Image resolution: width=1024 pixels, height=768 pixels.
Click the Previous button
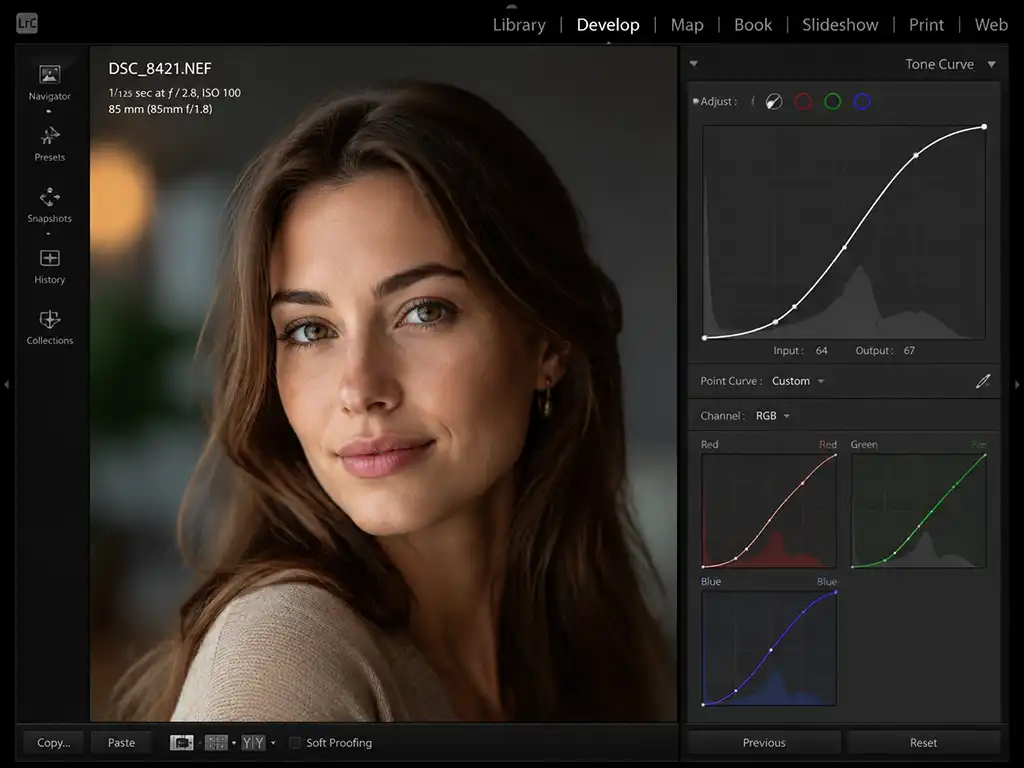pyautogui.click(x=764, y=743)
